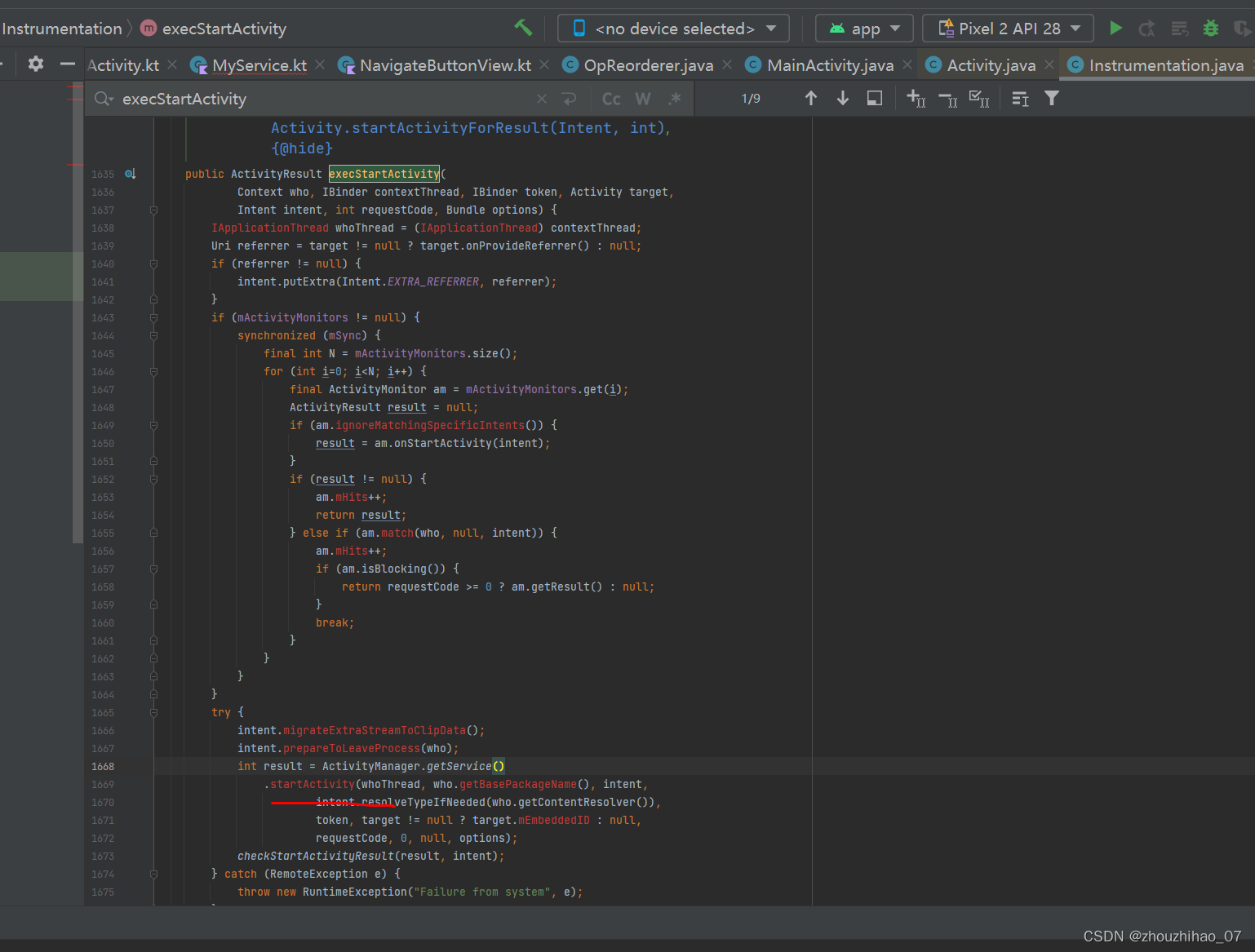Screen dimensions: 1255x952
Task: Collapse the ignoreMatchingSpecificIntents block at line 1649
Action: click(153, 425)
